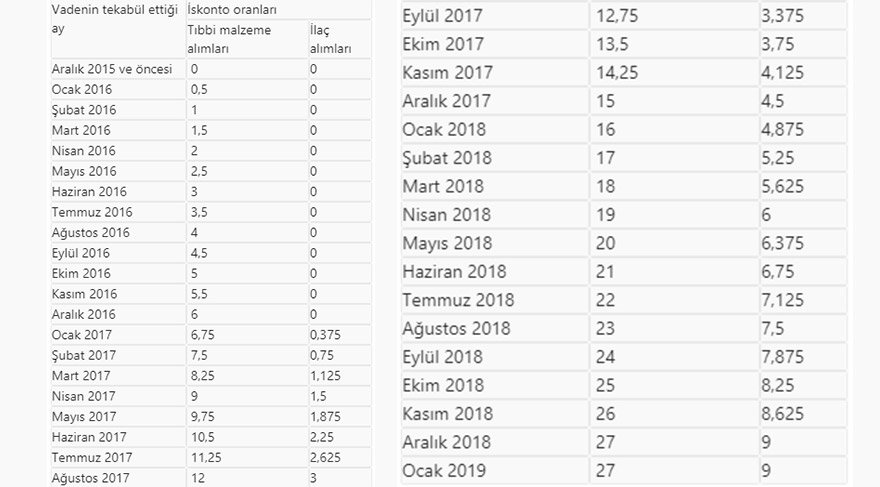
Task: Click the 'Eylül 2017' cell in right table
Action: click(443, 16)
